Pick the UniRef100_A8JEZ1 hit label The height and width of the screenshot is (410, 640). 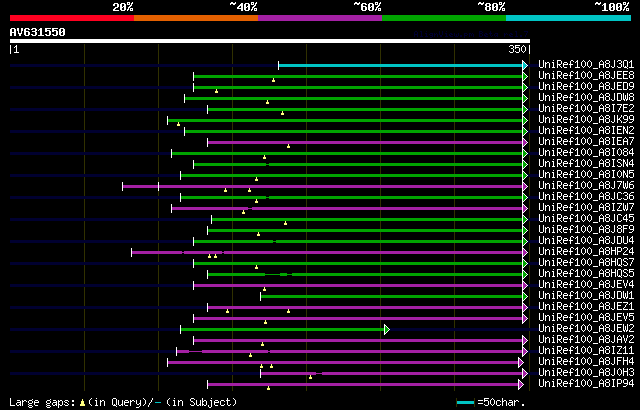coord(586,307)
